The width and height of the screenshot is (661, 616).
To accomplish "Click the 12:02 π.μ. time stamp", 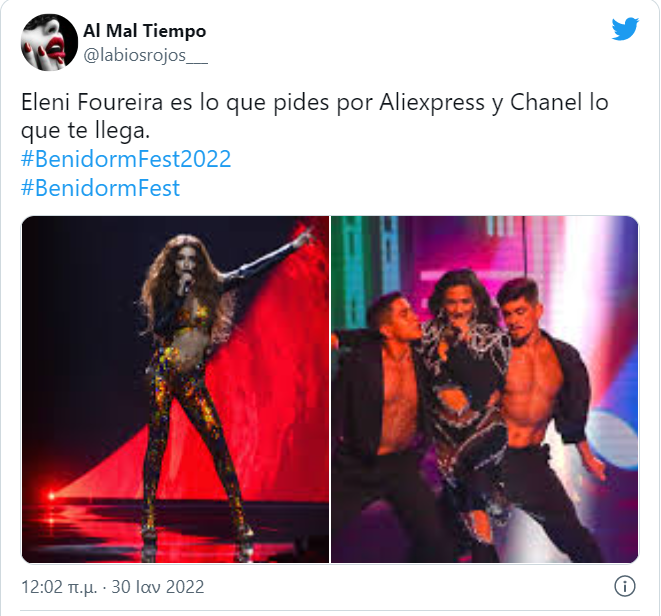I will (x=59, y=587).
